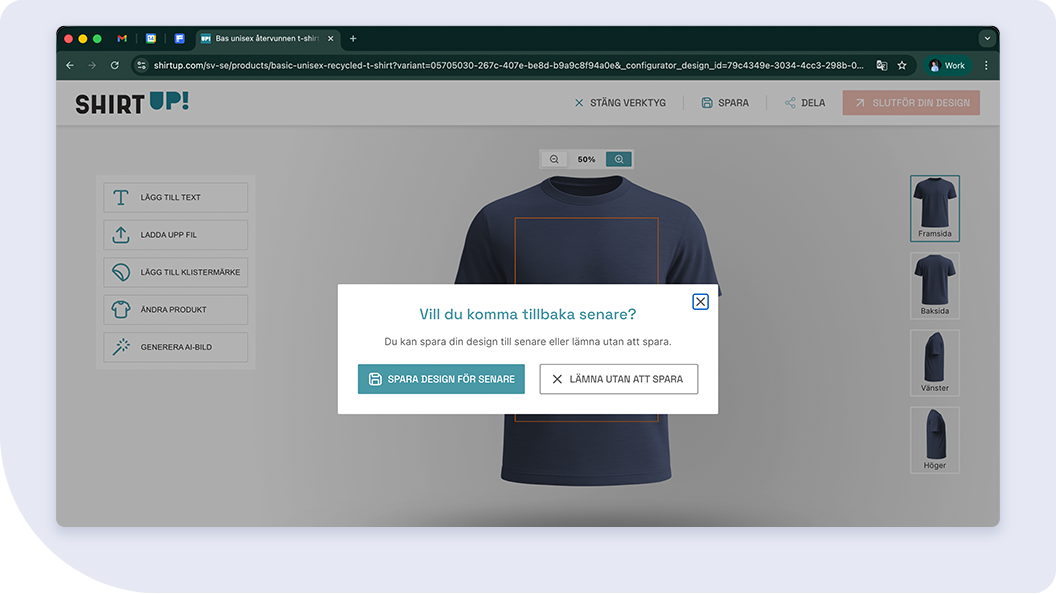Select LADDA UPP FIL upload tool
This screenshot has width=1056, height=594.
176,235
